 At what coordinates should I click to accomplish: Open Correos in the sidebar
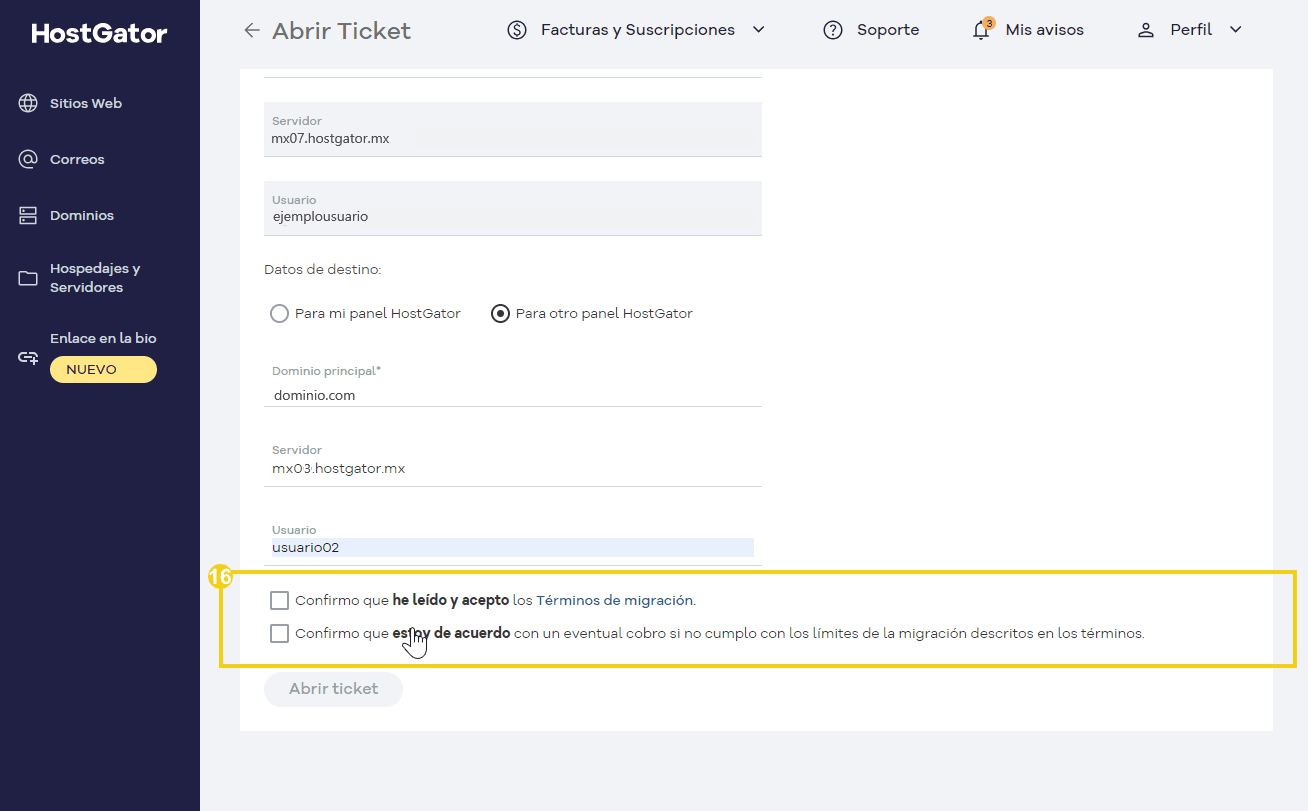77,159
